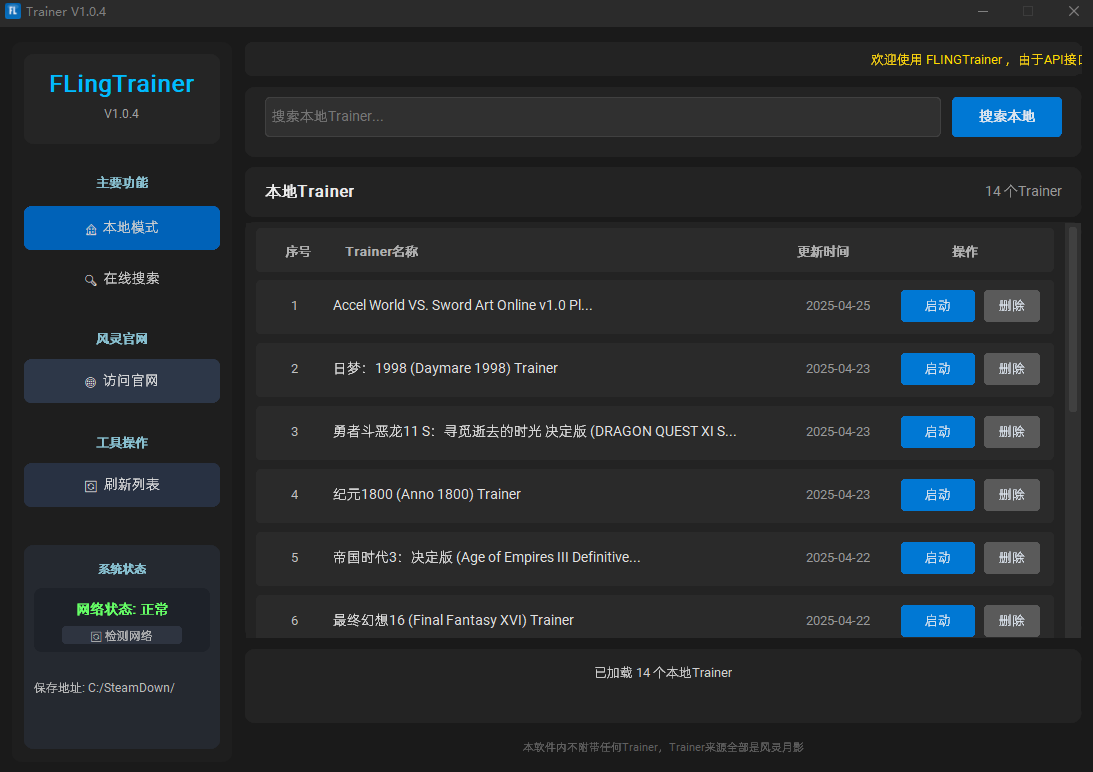Select the Accel World VS. Sword Art Online name
Viewport: 1093px width, 772px height.
click(x=462, y=305)
